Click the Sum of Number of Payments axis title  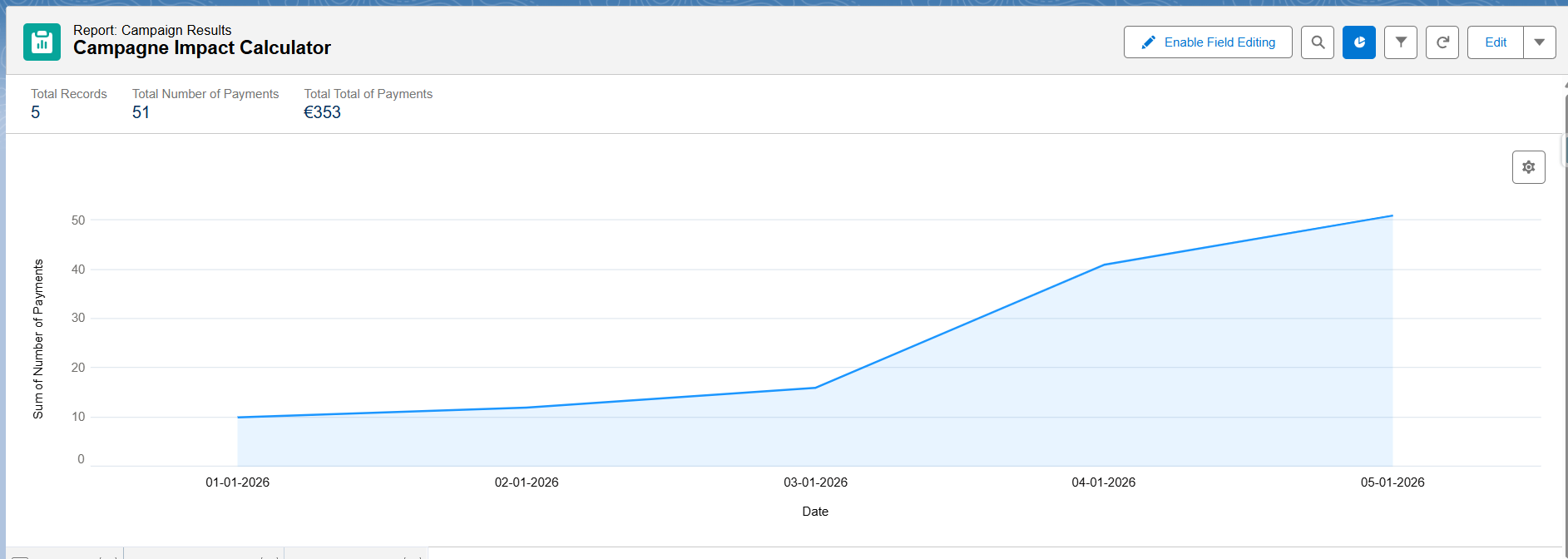[38, 339]
